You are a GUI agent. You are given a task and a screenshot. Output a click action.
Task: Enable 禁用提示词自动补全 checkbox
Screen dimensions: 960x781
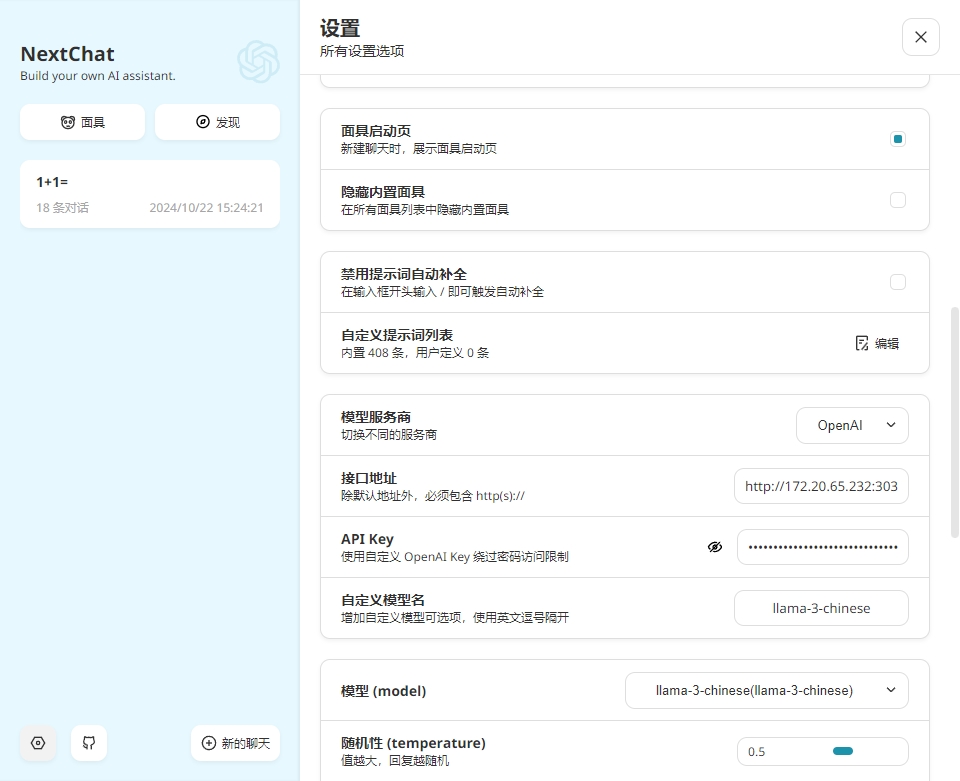(898, 282)
